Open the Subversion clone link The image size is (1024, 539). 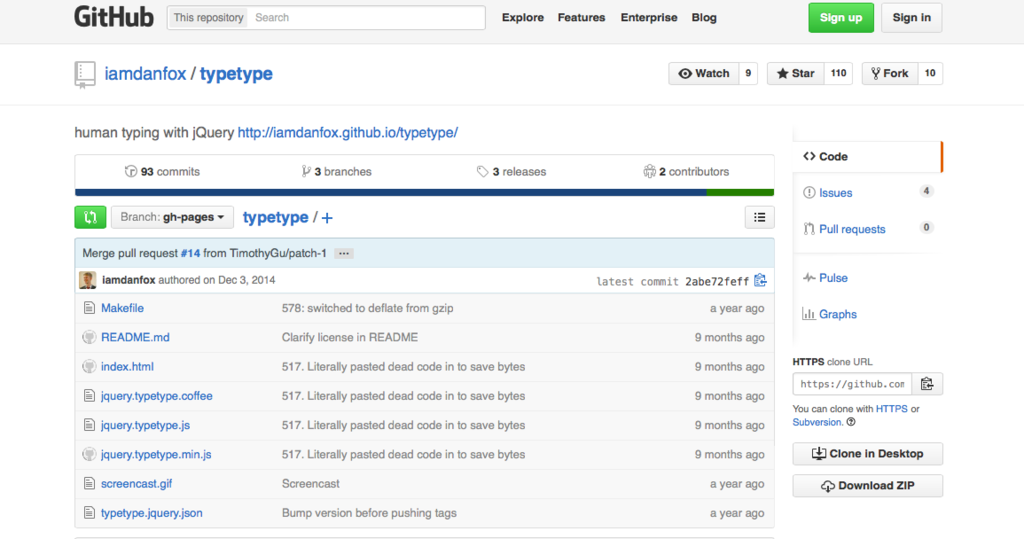[x=817, y=422]
